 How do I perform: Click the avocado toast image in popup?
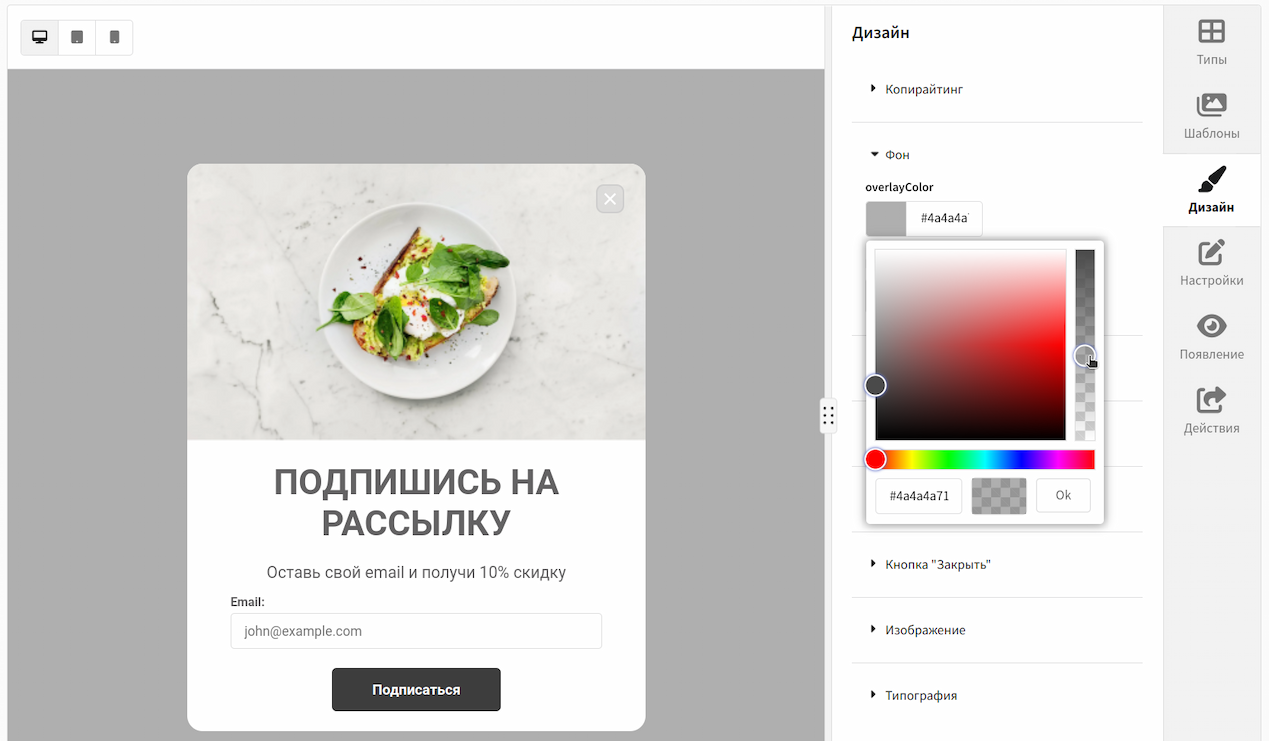click(x=416, y=302)
